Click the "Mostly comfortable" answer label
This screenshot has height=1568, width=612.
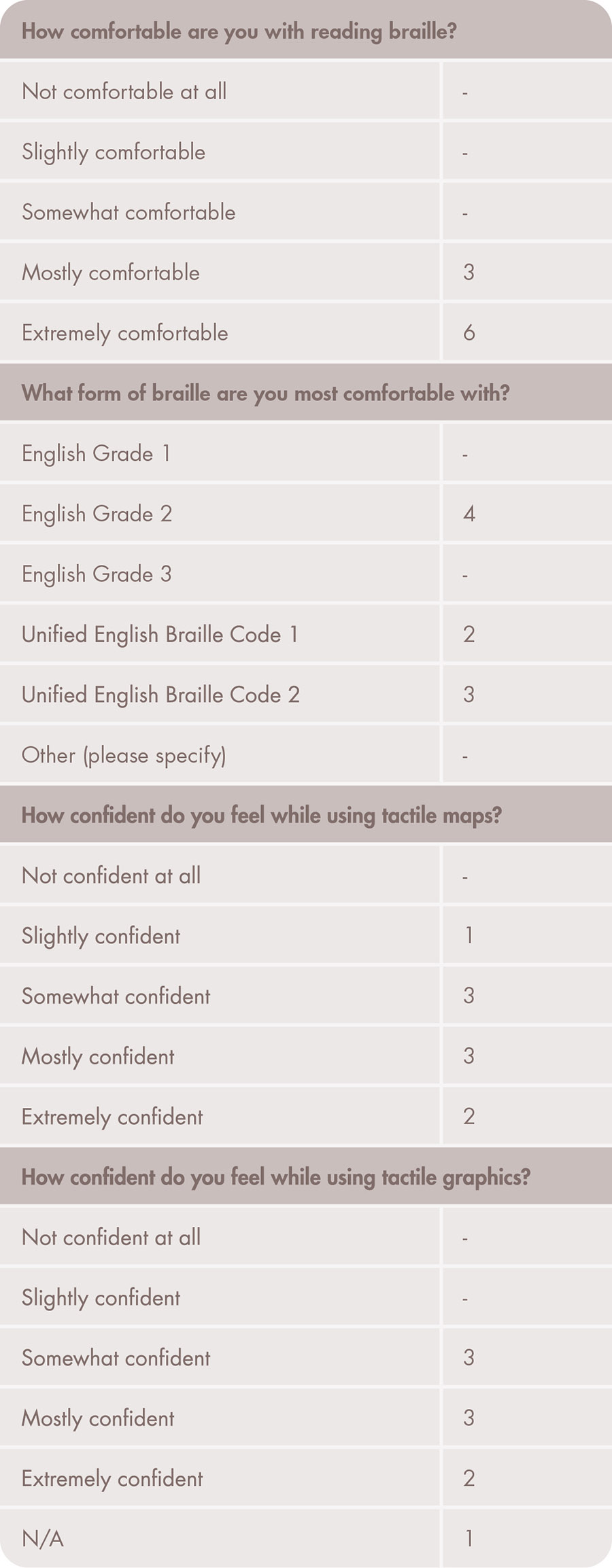pyautogui.click(x=111, y=273)
